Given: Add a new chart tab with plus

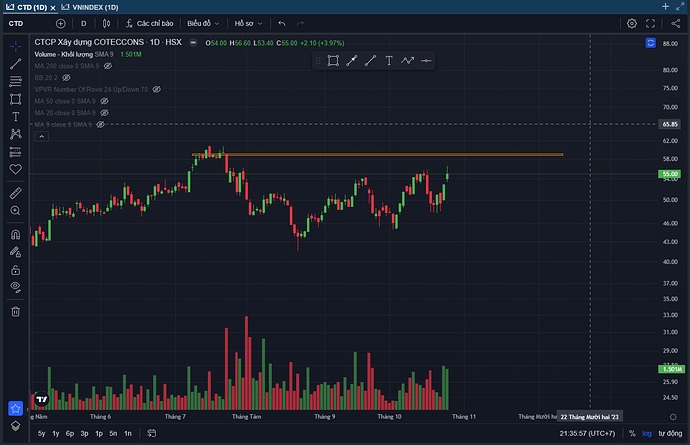Looking at the screenshot, I should [x=665, y=6].
